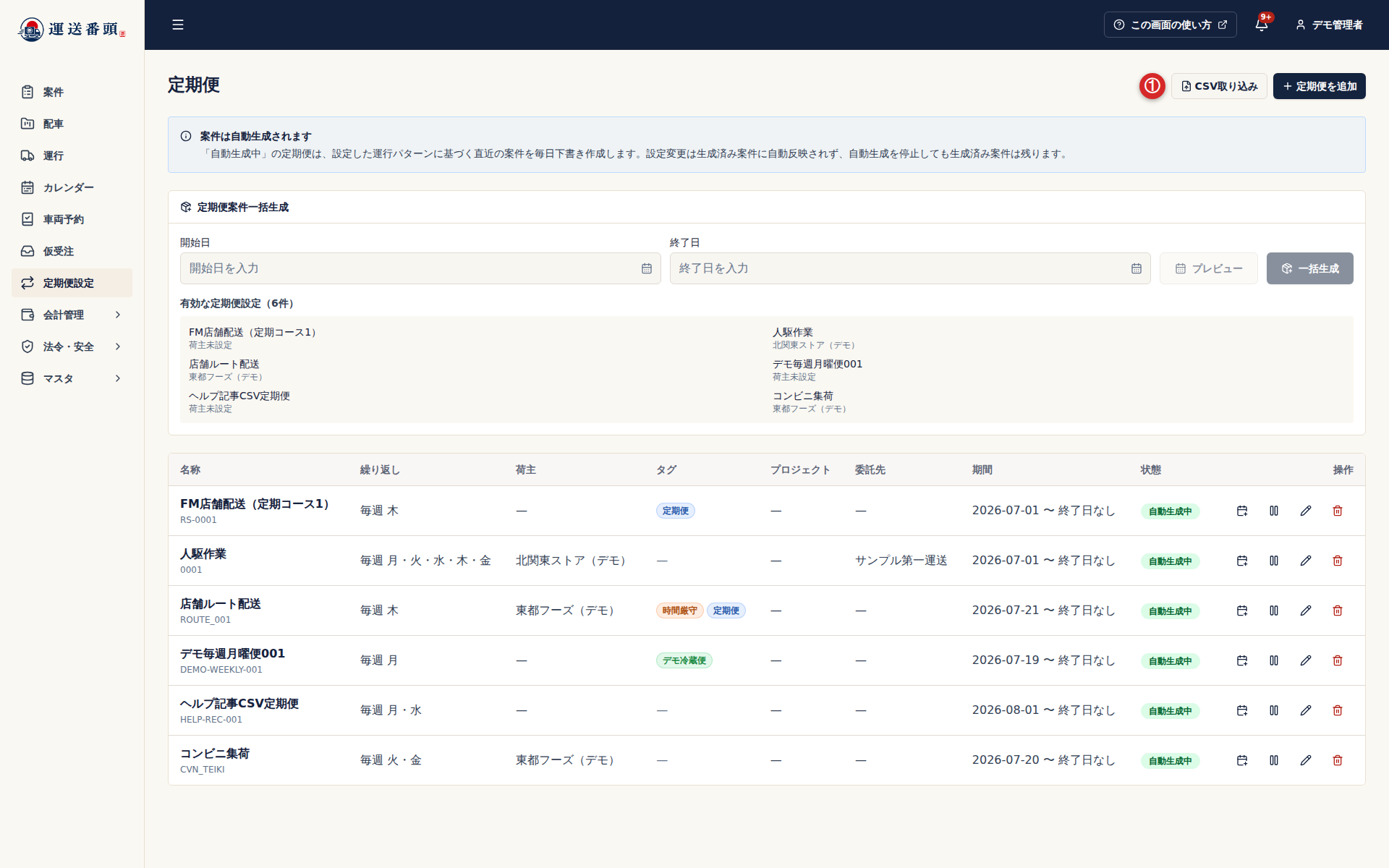Open the notifications bell
The height and width of the screenshot is (868, 1389).
1262,25
